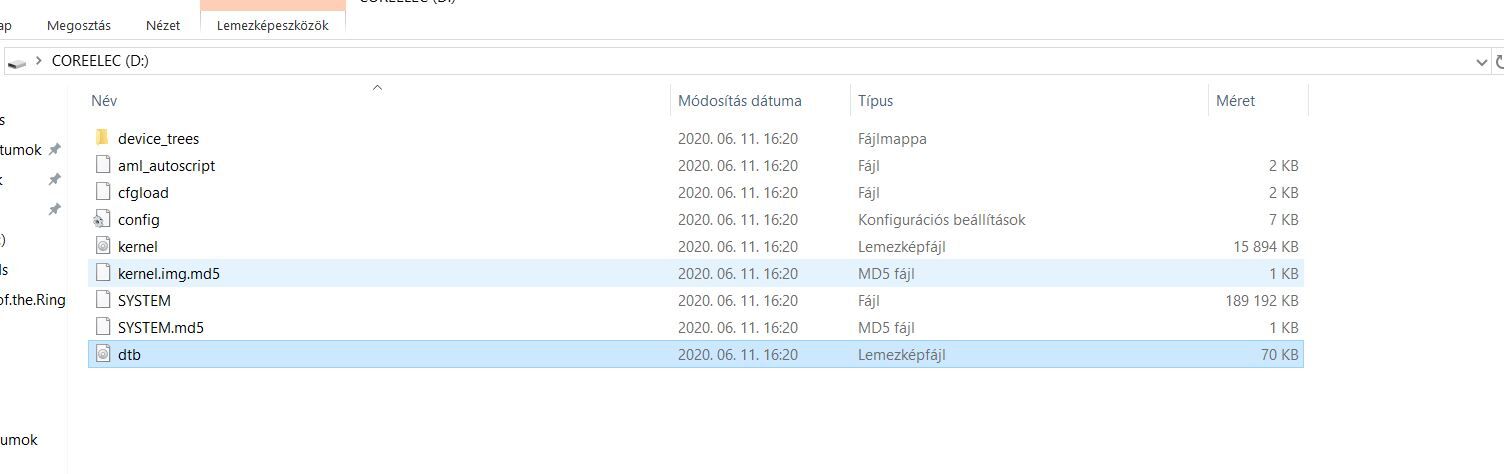
Task: Click the 189 192 KB size cell
Action: (1262, 301)
